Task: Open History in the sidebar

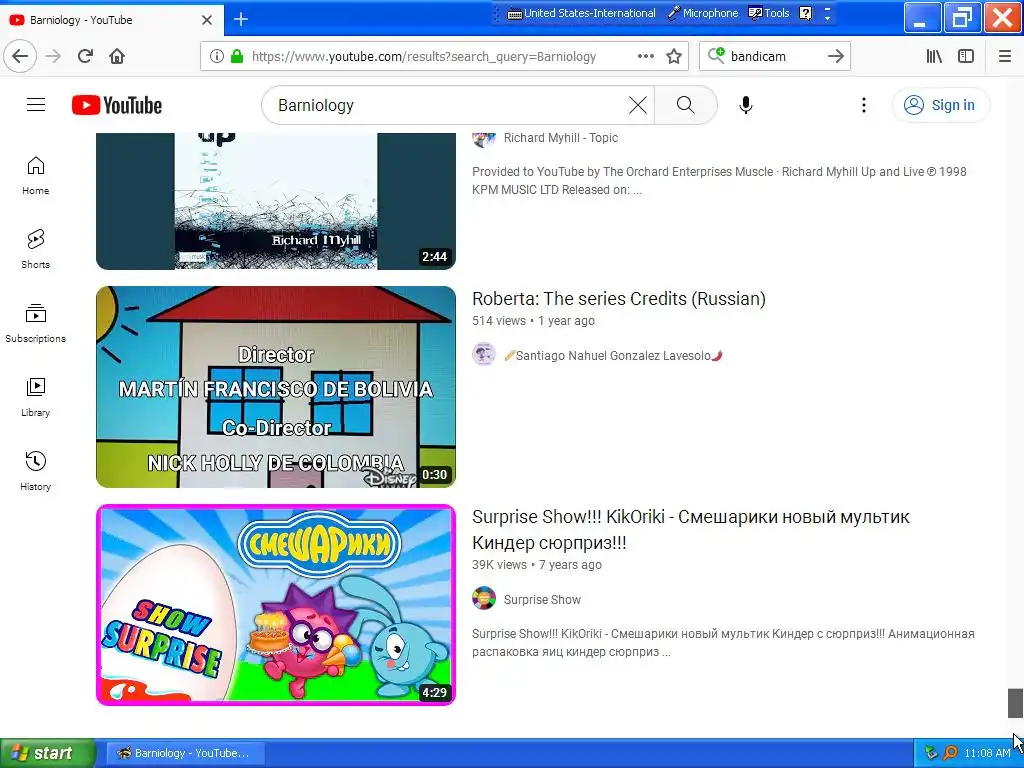Action: [35, 471]
